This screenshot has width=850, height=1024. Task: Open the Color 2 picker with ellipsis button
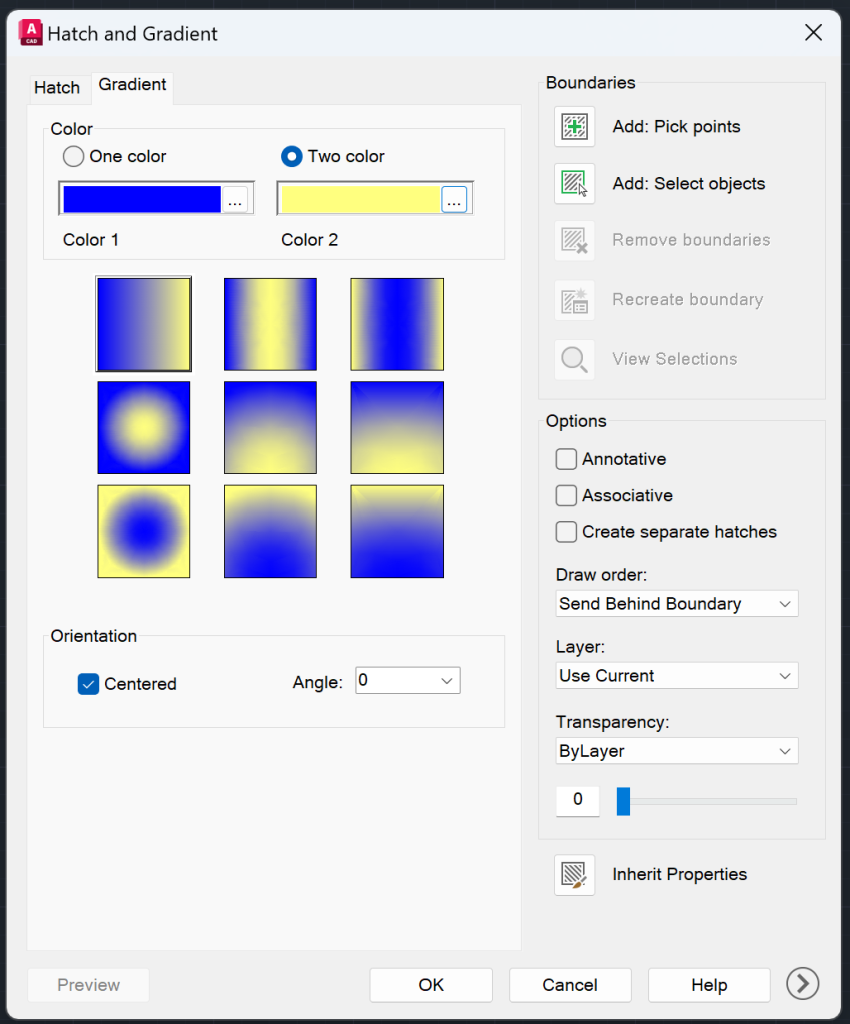454,198
